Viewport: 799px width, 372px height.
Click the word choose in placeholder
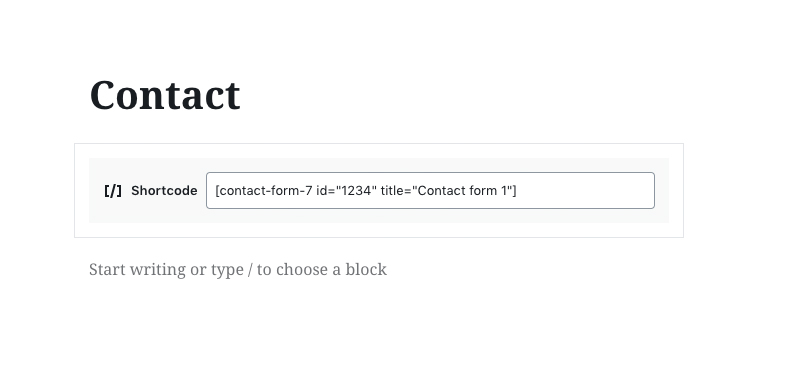pyautogui.click(x=302, y=269)
